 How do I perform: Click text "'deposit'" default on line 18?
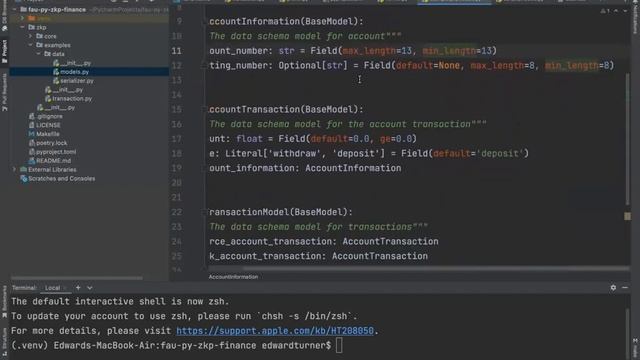point(500,153)
